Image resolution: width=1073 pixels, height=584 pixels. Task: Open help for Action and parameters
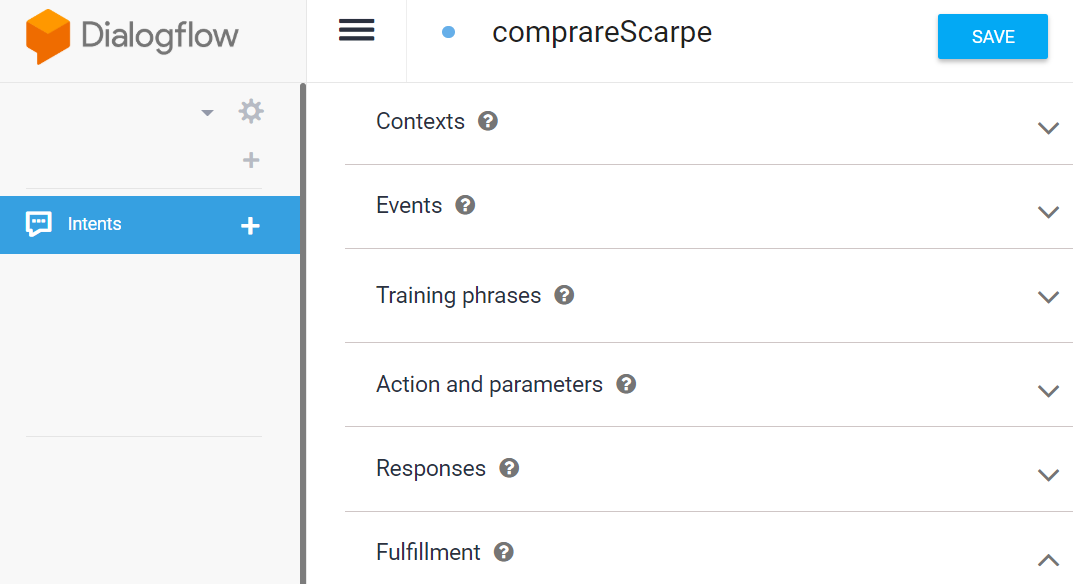tap(626, 384)
